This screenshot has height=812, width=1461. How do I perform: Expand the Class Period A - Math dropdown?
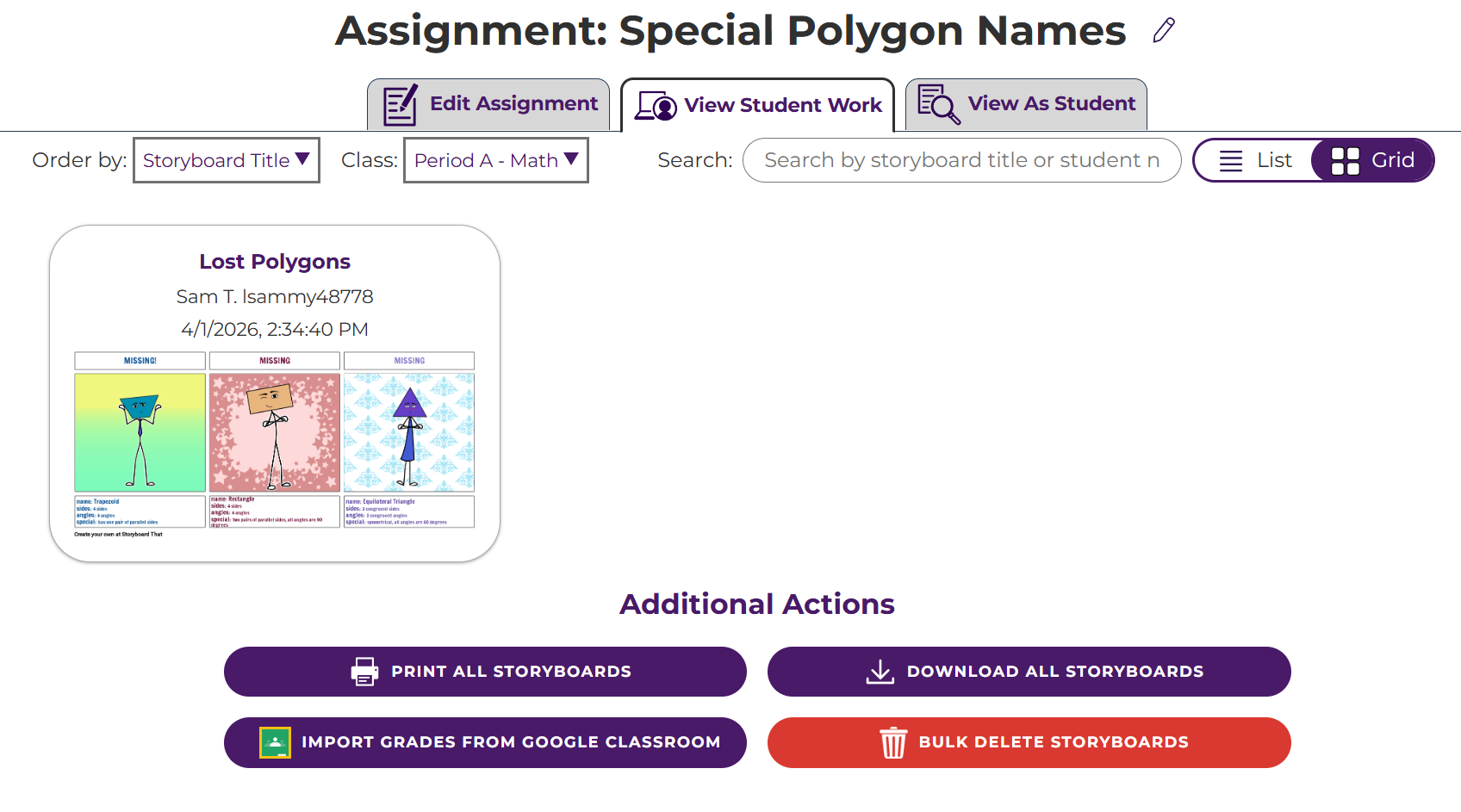tap(496, 160)
